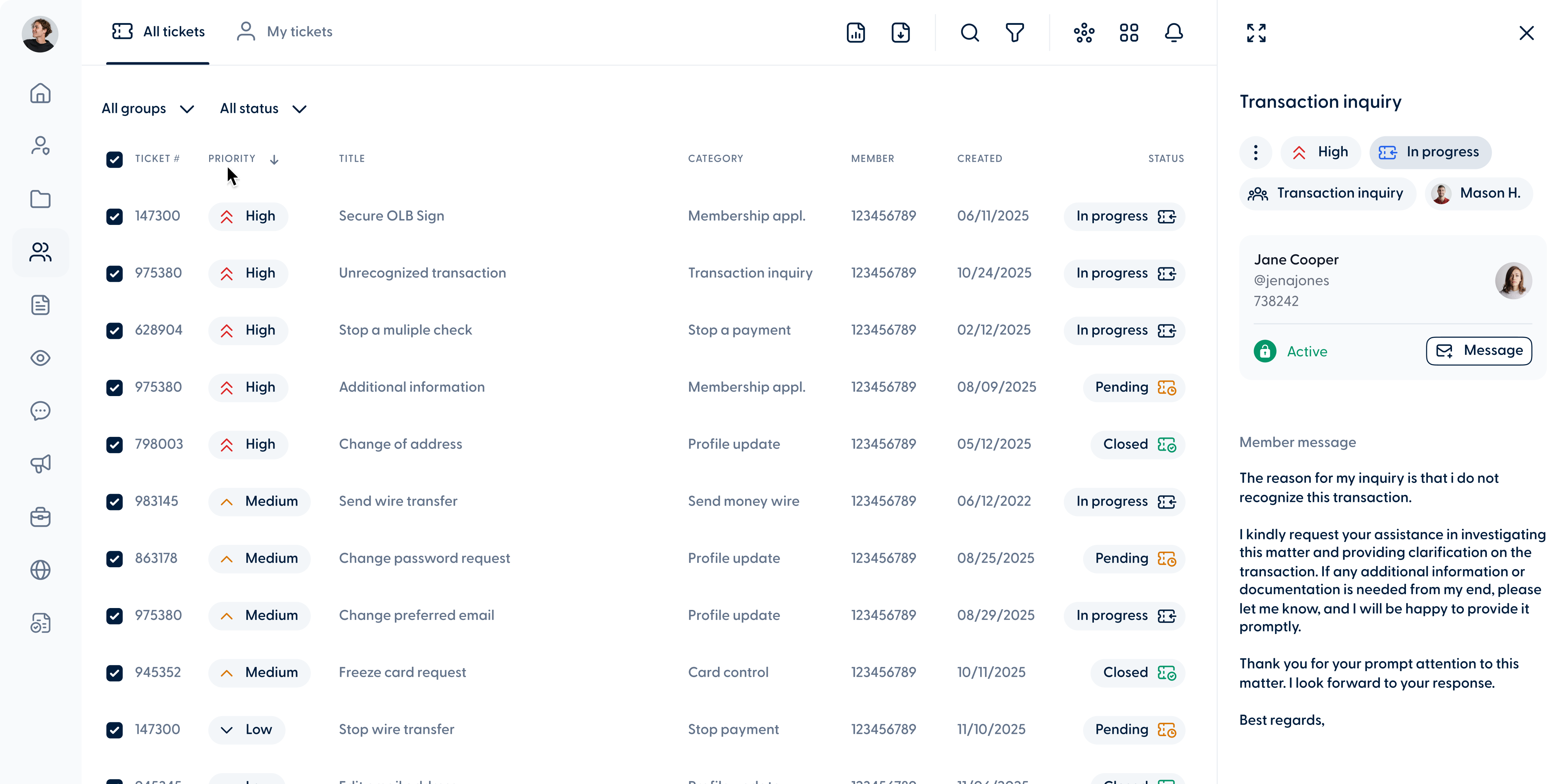The height and width of the screenshot is (784, 1566).
Task: Expand the All status dropdown
Action: tap(263, 109)
